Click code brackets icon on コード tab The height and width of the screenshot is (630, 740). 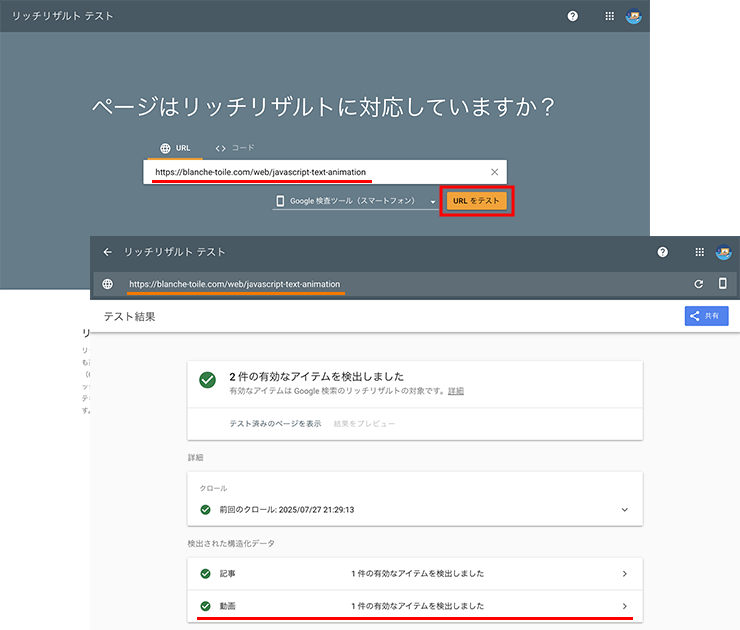(x=220, y=148)
